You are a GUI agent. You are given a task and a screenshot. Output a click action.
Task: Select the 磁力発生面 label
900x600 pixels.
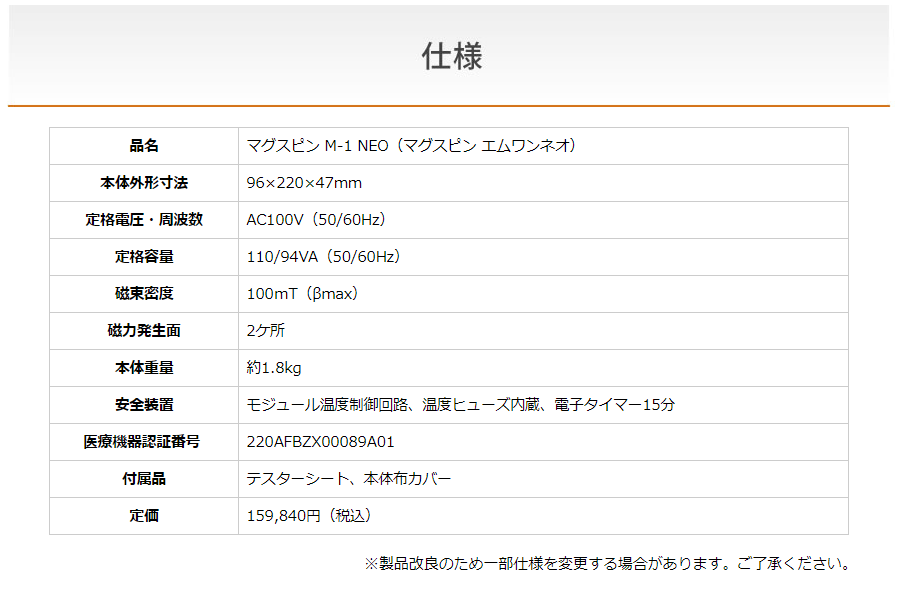(x=144, y=331)
